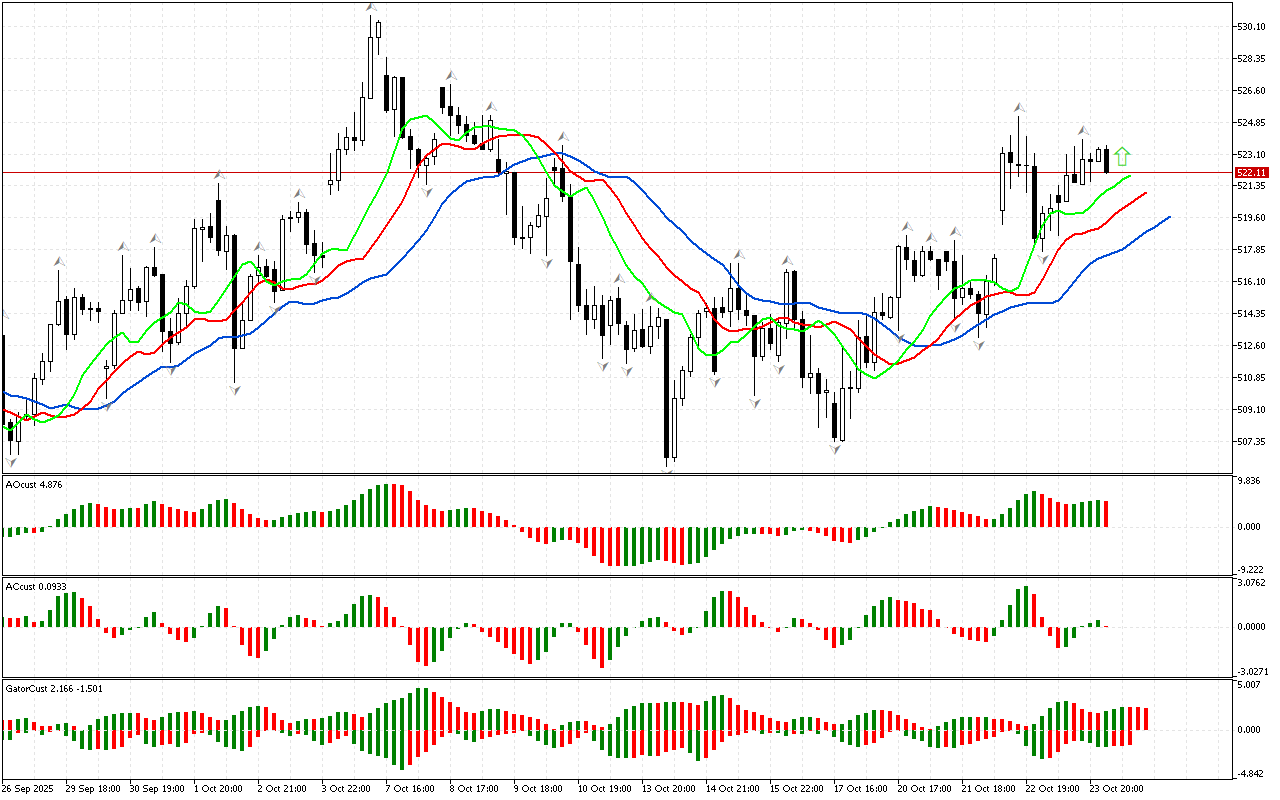This screenshot has height=800, width=1280.
Task: Click the 13 Oct 20:00 time axis label
Action: [x=668, y=788]
